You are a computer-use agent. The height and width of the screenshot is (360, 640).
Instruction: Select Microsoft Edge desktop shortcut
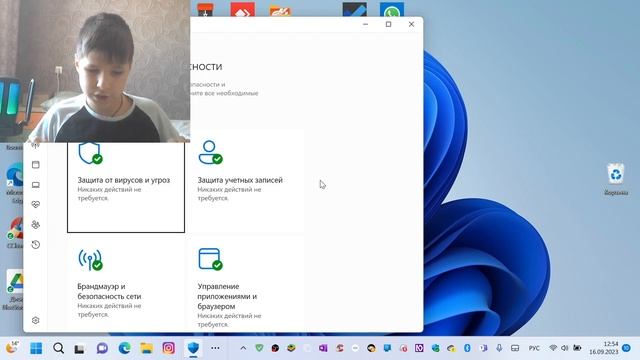tap(15, 183)
